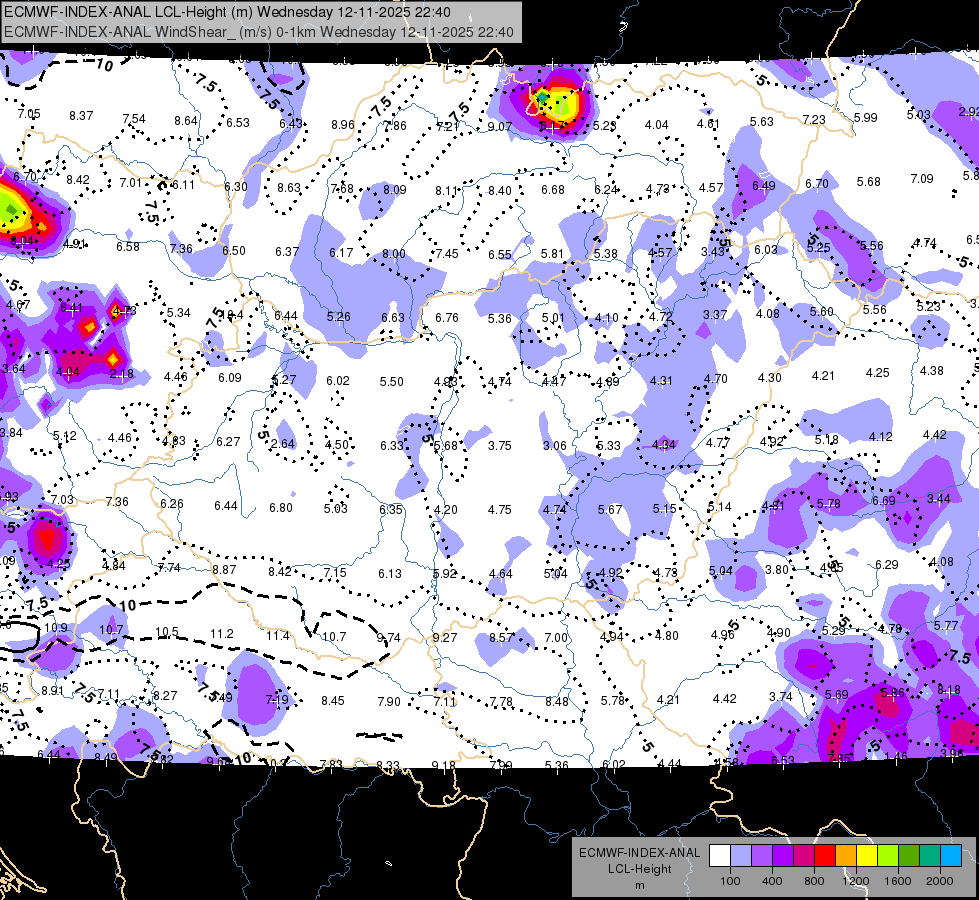The image size is (979, 900).
Task: Click the light lavender legend swatch
Action: coord(741,856)
